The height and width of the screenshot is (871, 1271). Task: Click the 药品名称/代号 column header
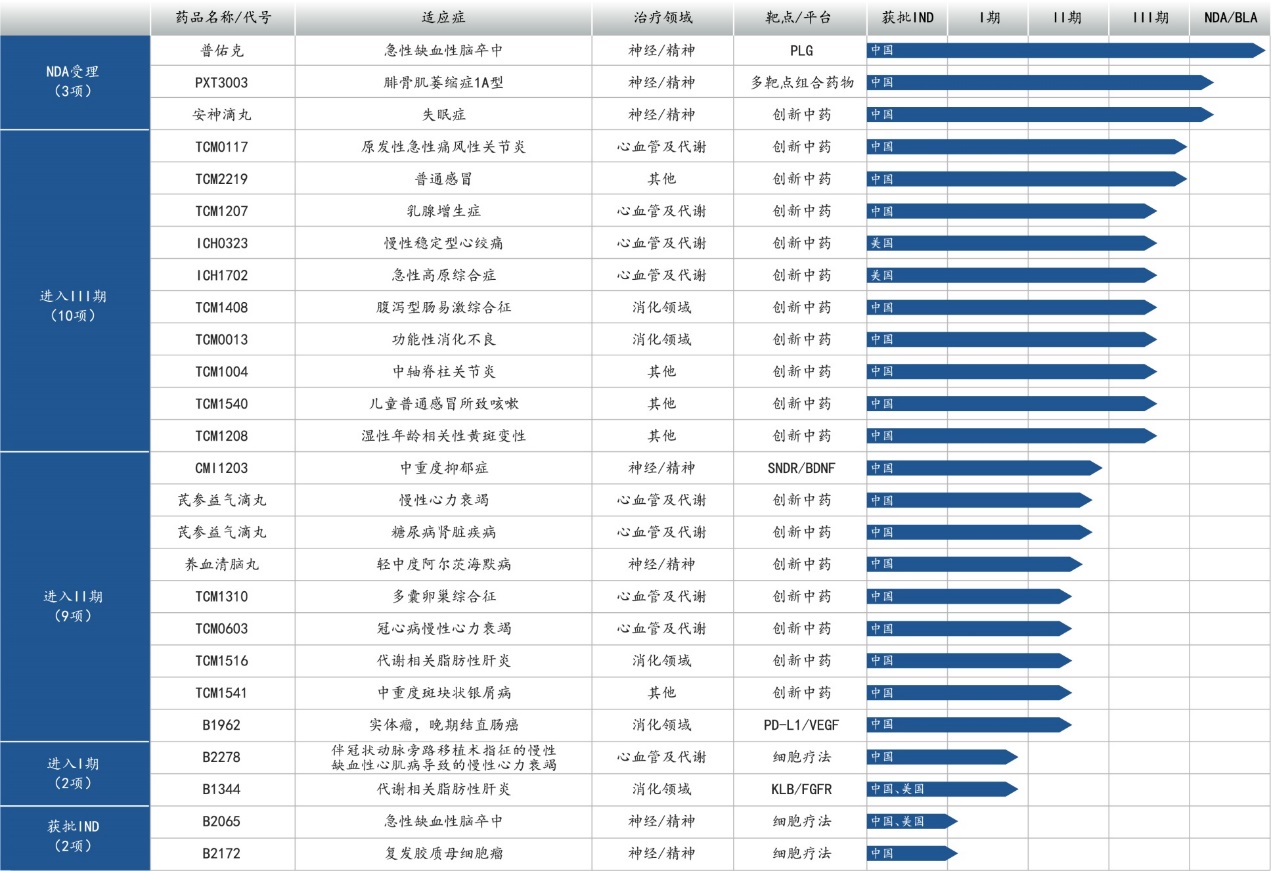click(x=222, y=18)
